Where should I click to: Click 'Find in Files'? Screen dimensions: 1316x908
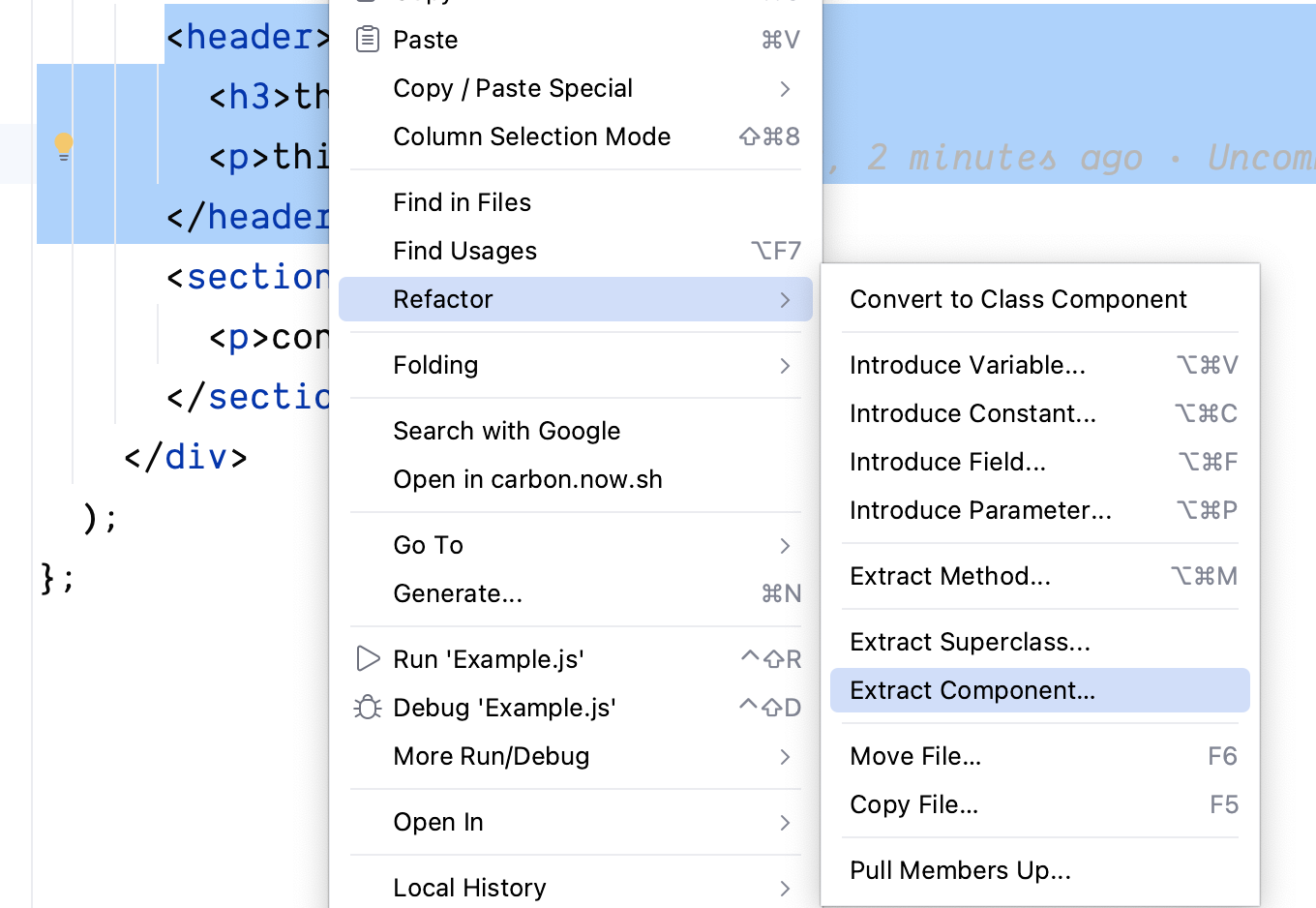click(462, 202)
